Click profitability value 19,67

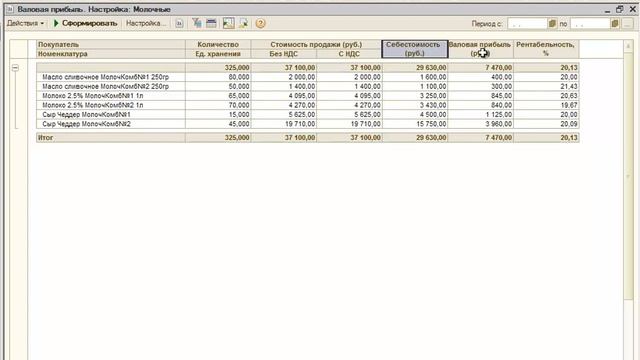tap(546, 105)
